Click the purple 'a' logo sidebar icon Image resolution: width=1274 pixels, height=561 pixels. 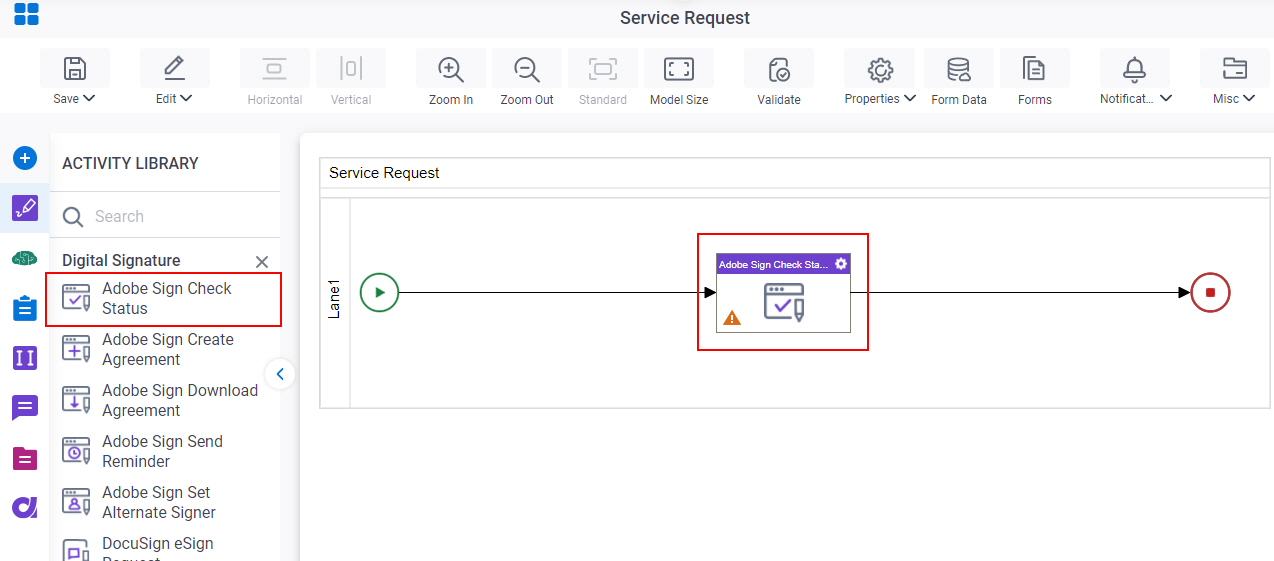click(25, 507)
